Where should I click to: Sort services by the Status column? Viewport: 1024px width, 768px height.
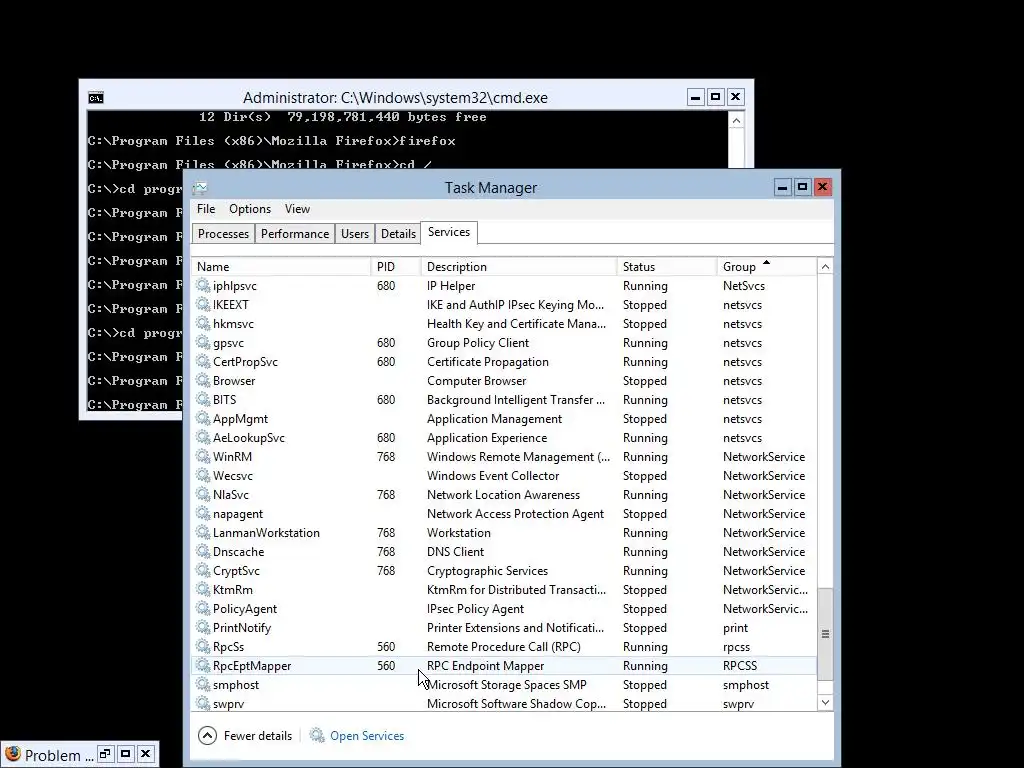(667, 266)
